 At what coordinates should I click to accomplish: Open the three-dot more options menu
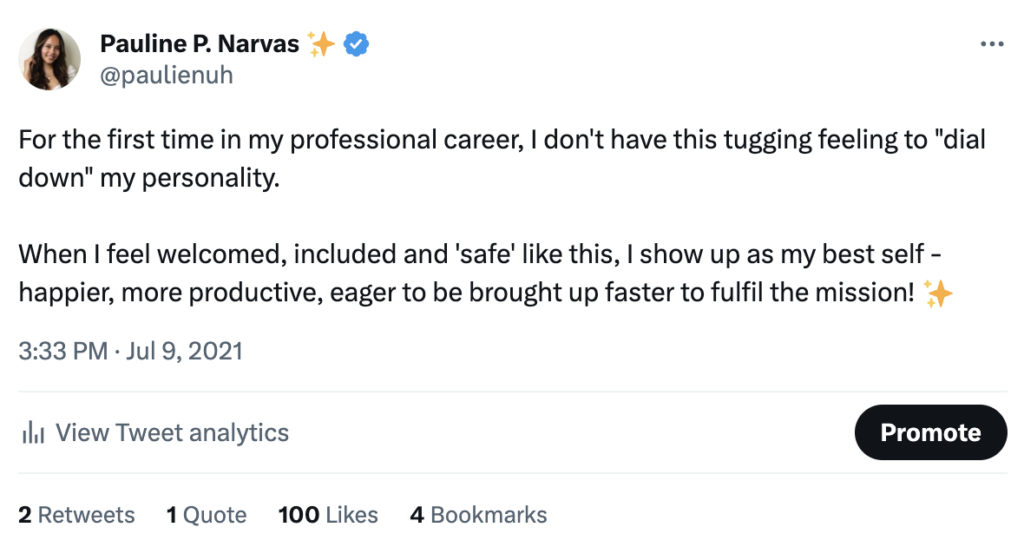tap(991, 45)
